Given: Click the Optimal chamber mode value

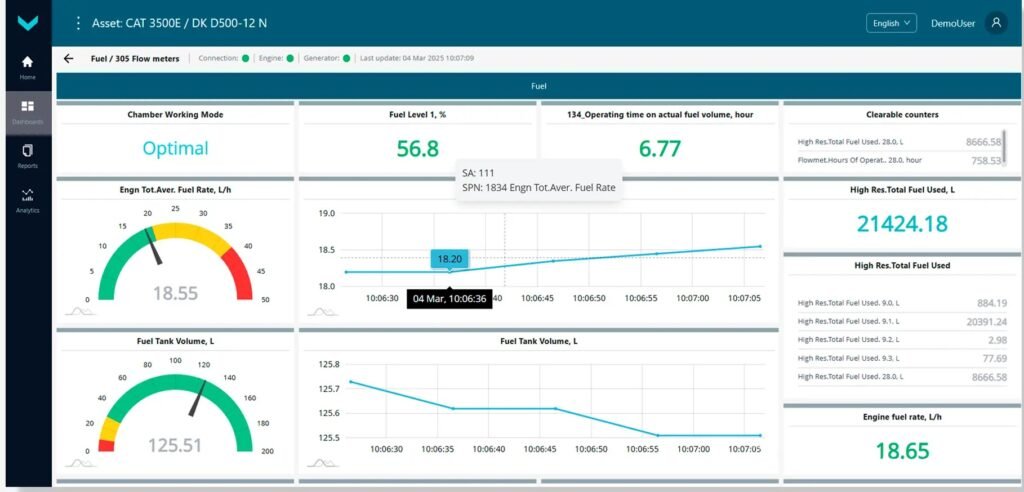Looking at the screenshot, I should pyautogui.click(x=175, y=148).
